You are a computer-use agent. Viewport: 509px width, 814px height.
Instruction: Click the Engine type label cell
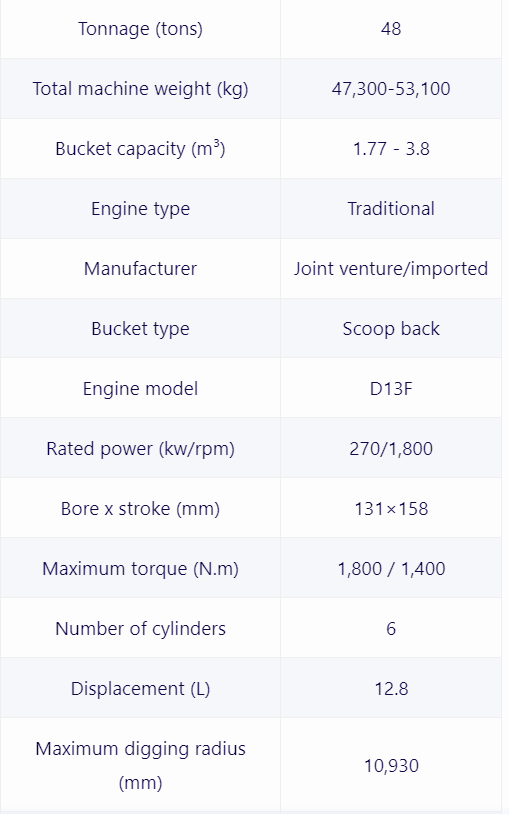(x=140, y=209)
